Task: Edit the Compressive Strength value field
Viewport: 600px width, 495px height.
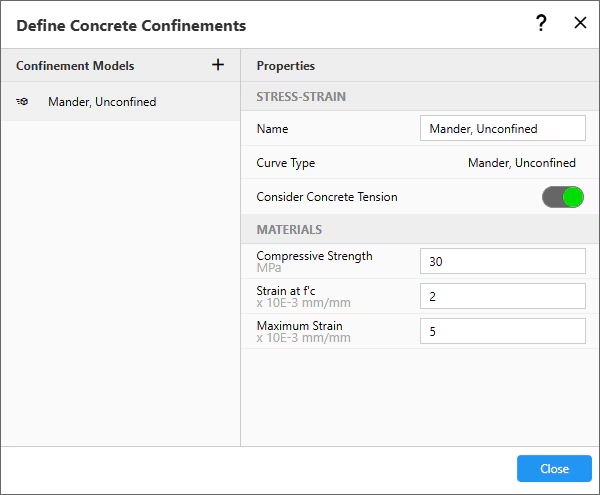Action: [502, 261]
